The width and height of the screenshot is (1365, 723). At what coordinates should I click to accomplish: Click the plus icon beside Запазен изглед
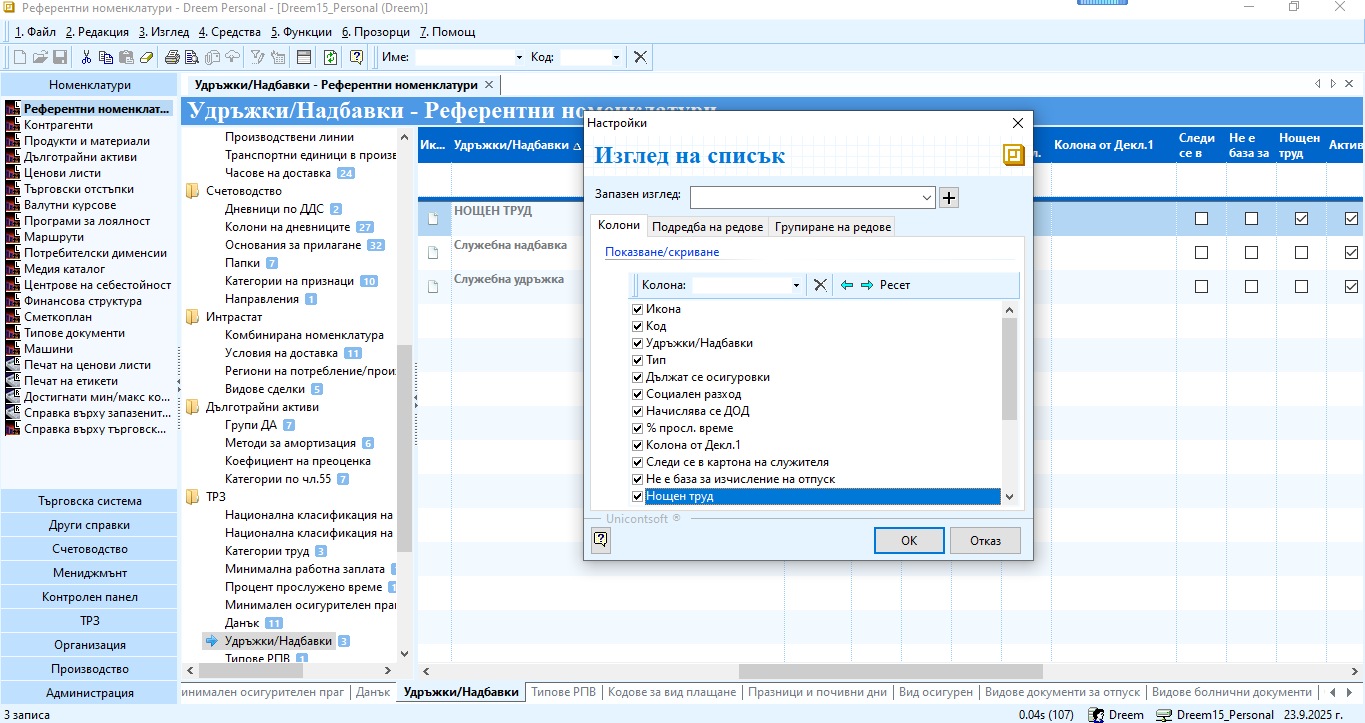pyautogui.click(x=949, y=197)
